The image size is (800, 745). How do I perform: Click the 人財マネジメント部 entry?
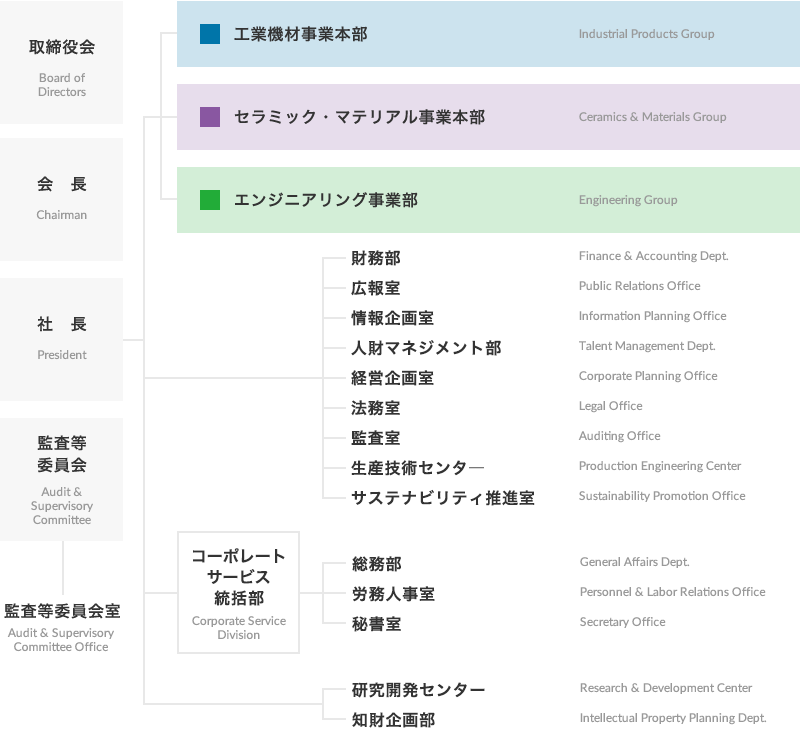(x=426, y=348)
